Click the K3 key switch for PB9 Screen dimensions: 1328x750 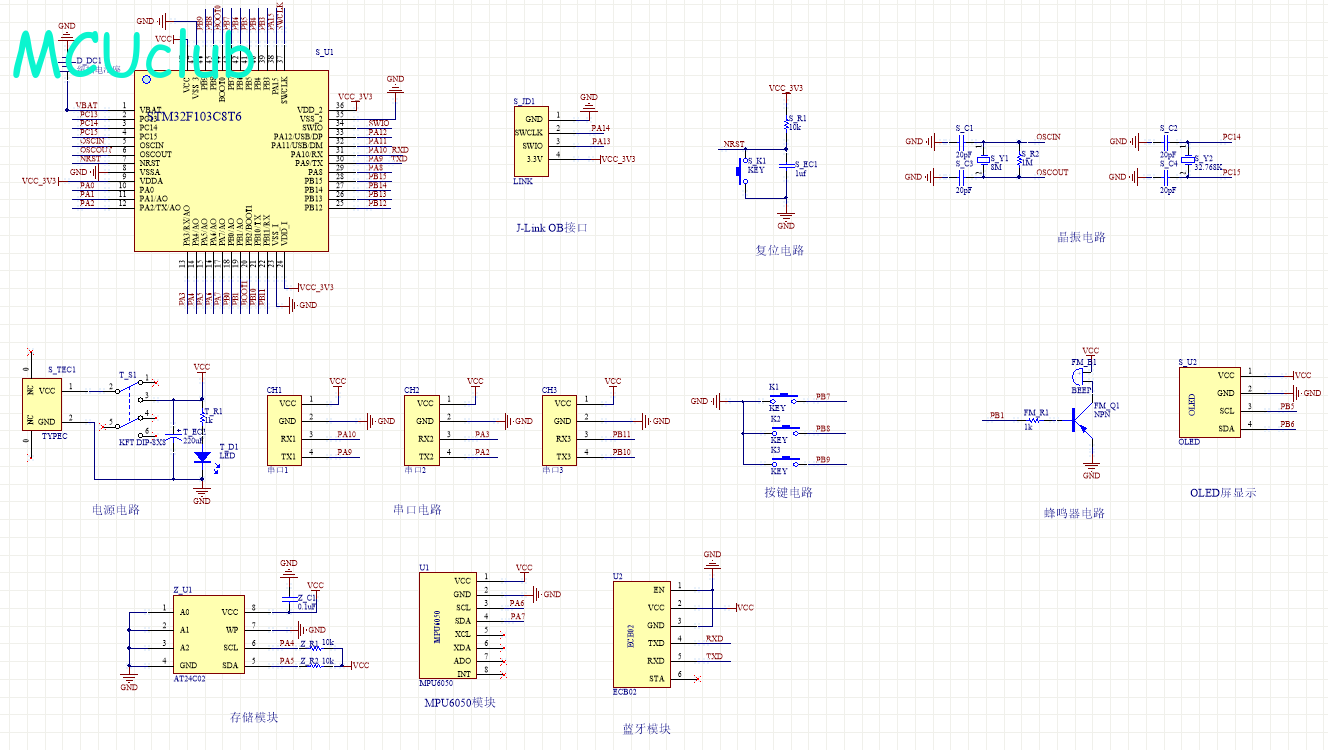click(x=787, y=460)
